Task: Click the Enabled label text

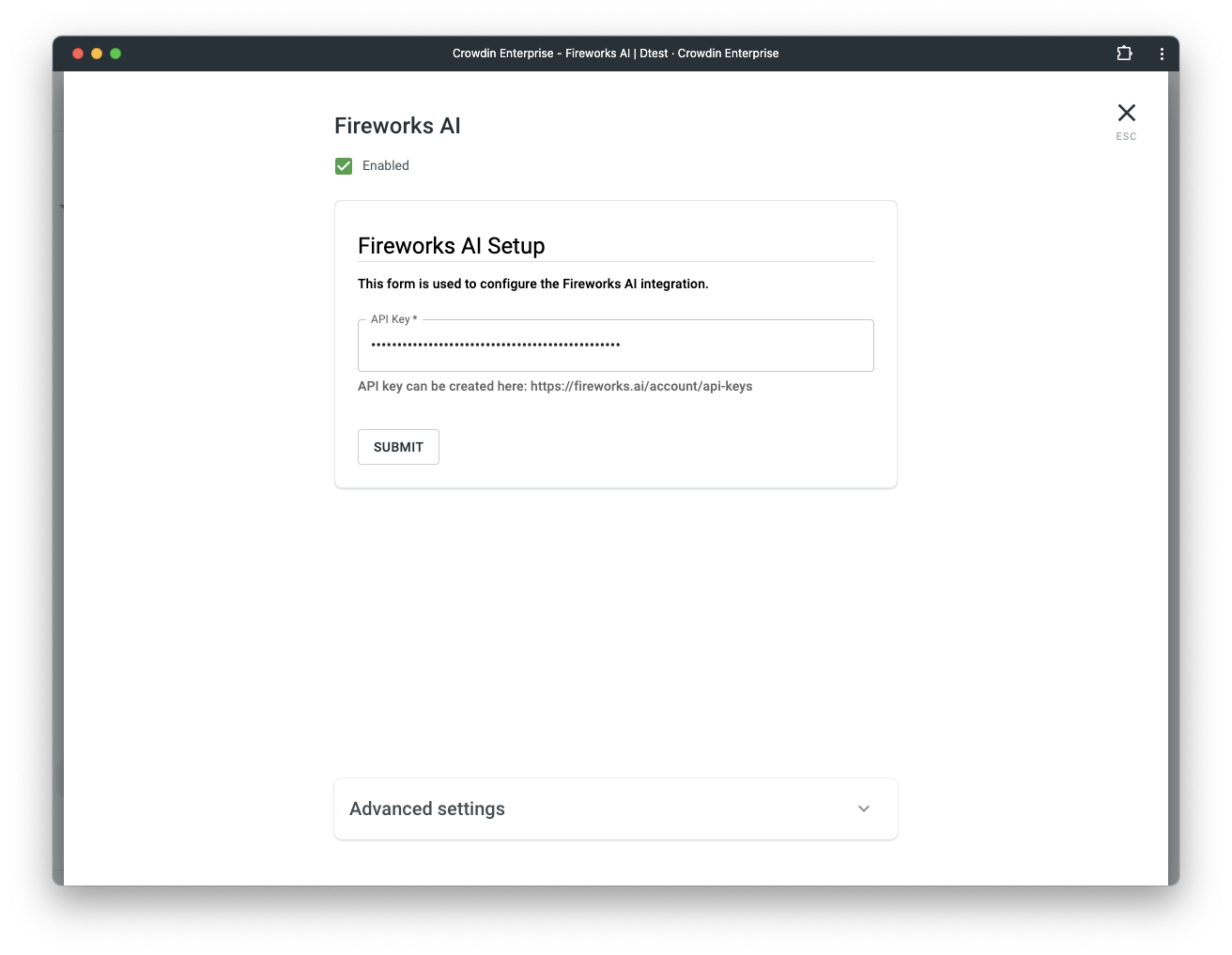Action: click(x=386, y=165)
